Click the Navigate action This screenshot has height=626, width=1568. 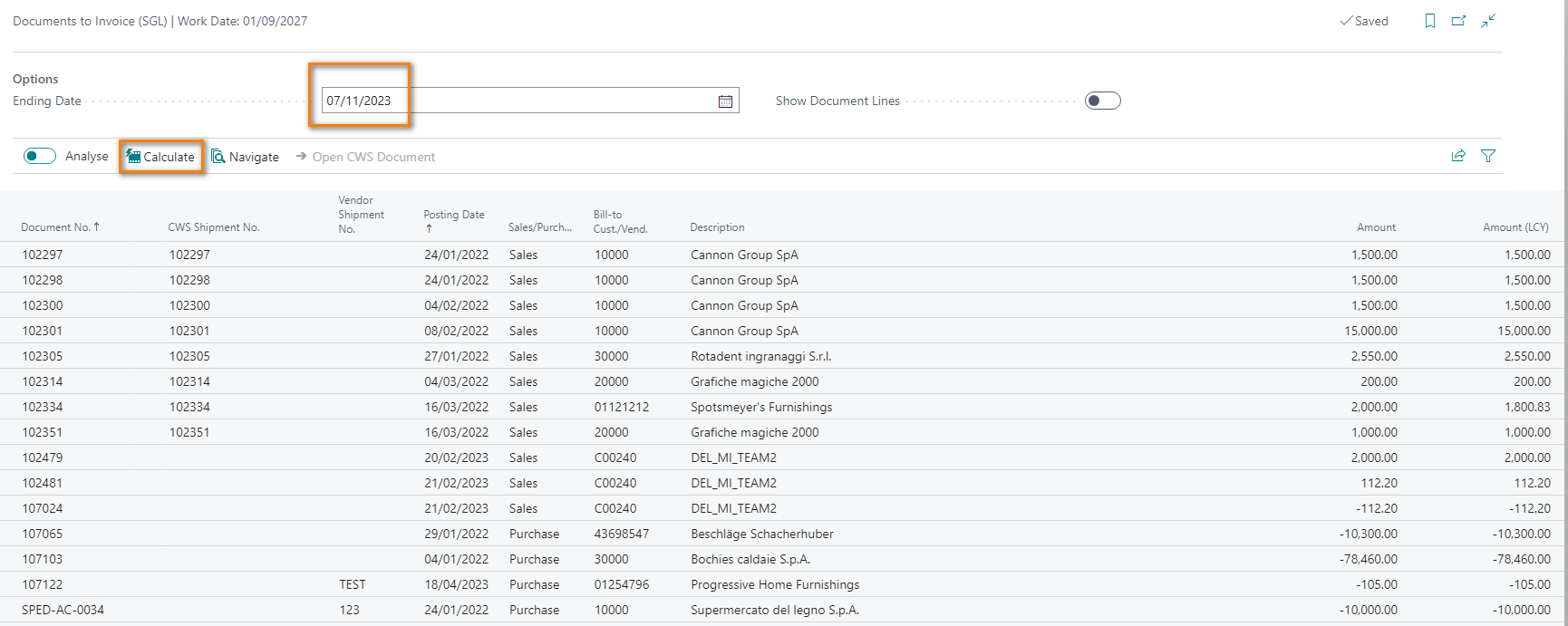coord(245,157)
